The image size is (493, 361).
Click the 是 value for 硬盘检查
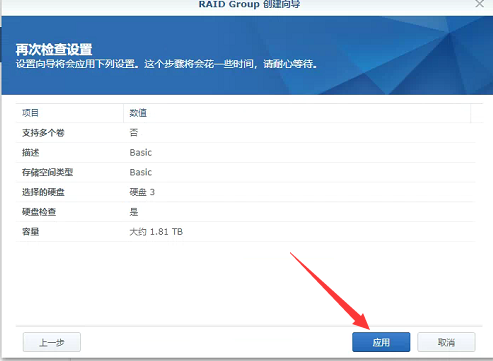coord(134,212)
